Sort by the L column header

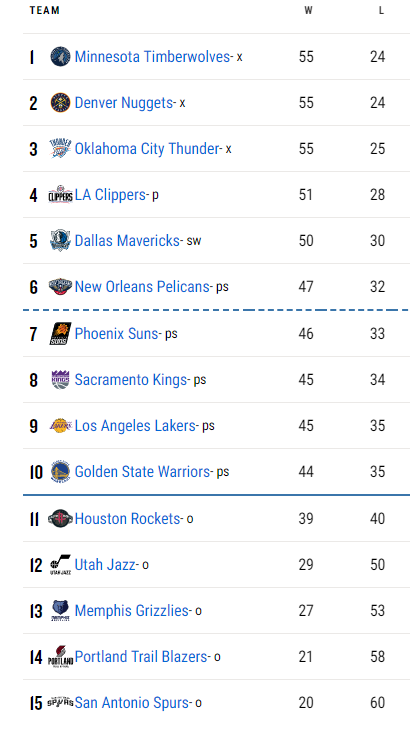point(381,10)
